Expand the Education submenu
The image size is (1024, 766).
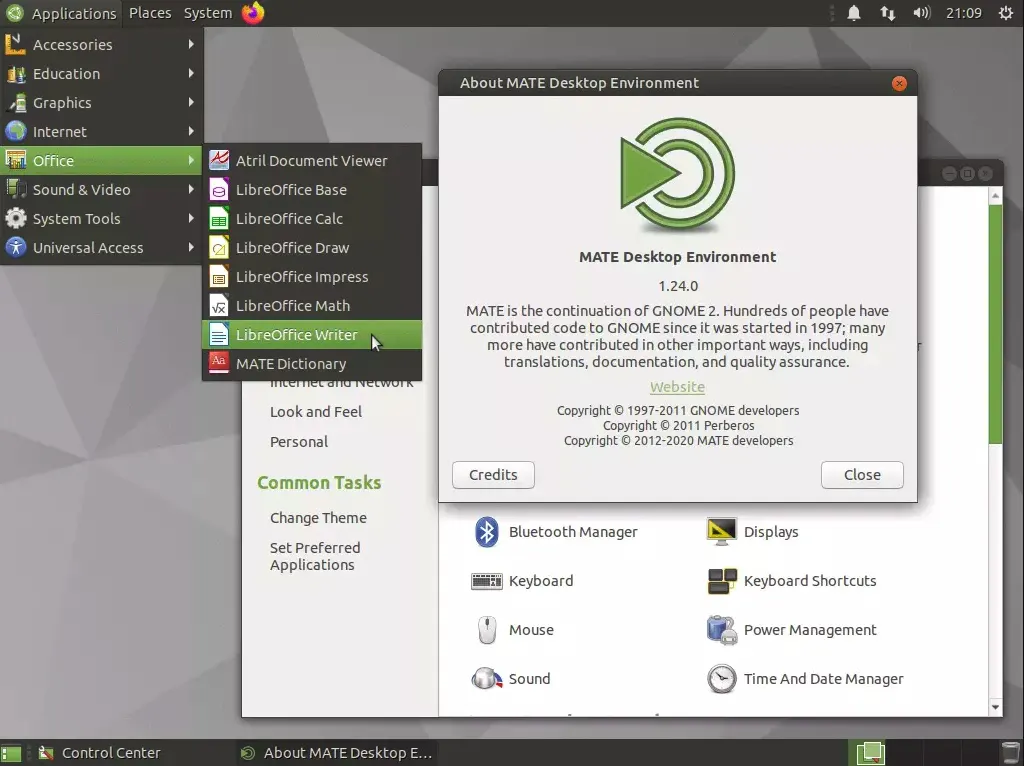click(102, 74)
